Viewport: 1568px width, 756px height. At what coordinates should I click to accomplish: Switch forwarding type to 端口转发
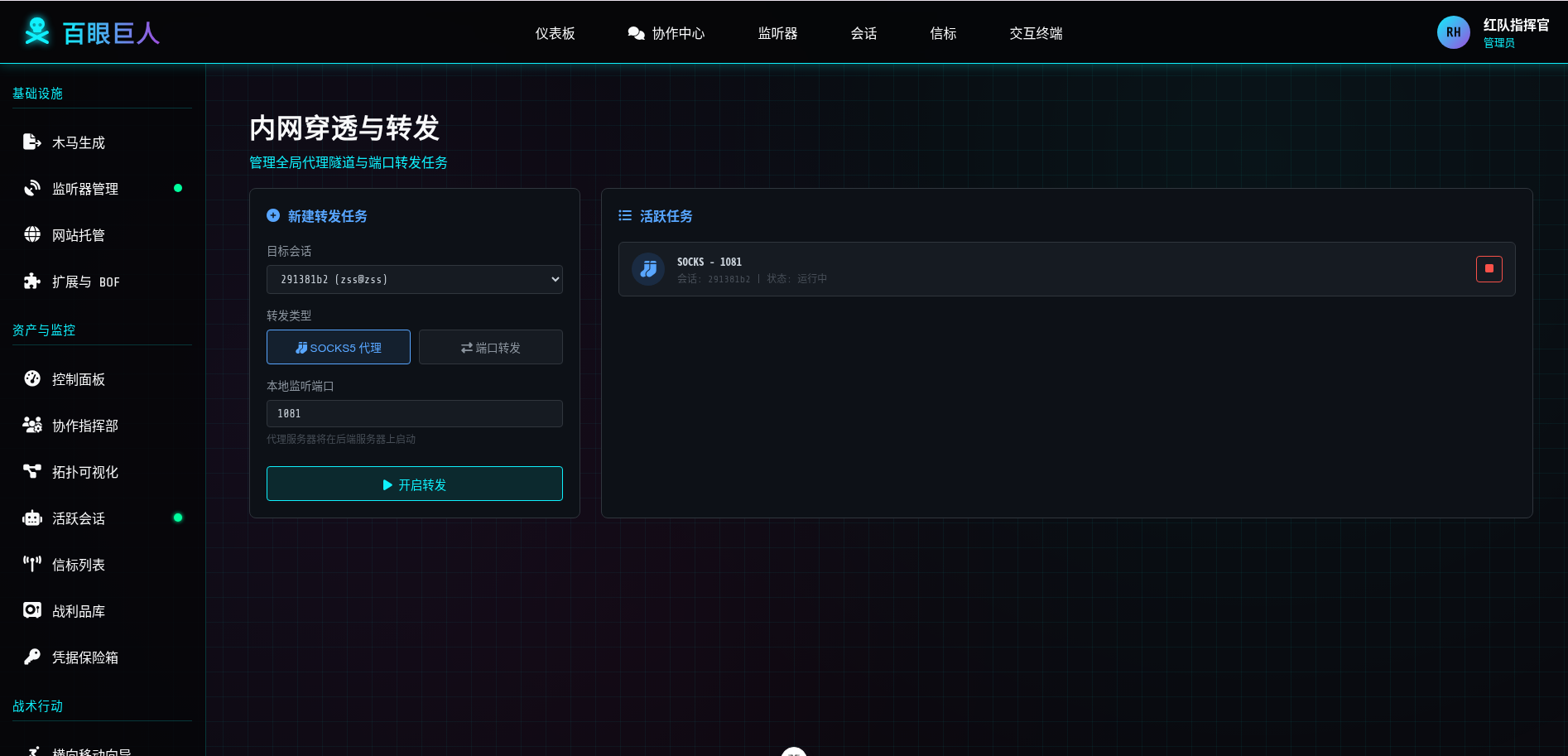[x=490, y=348]
